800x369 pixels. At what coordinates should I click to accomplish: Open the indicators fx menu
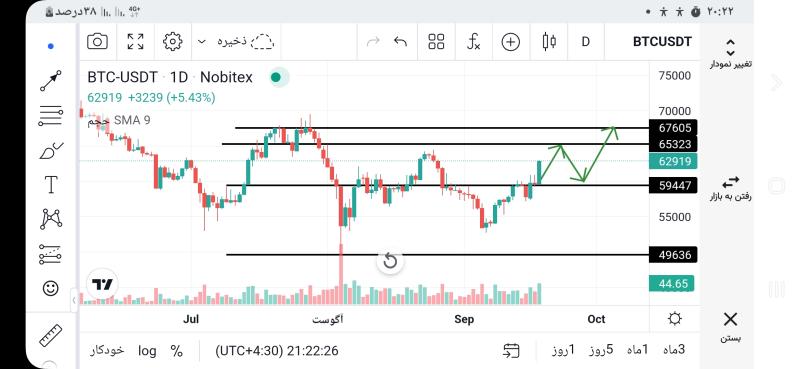(473, 41)
